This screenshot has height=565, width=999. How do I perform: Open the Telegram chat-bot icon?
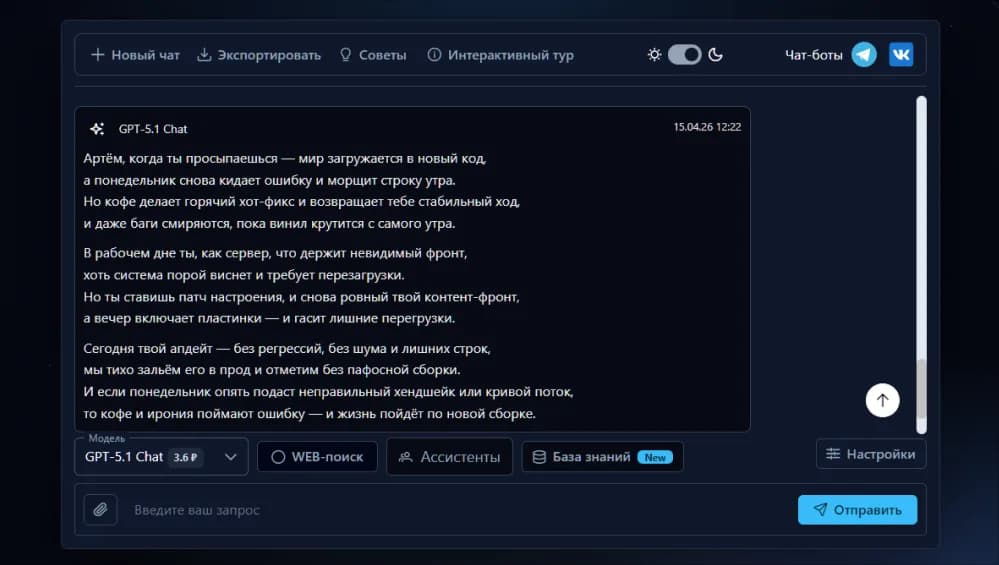click(864, 55)
